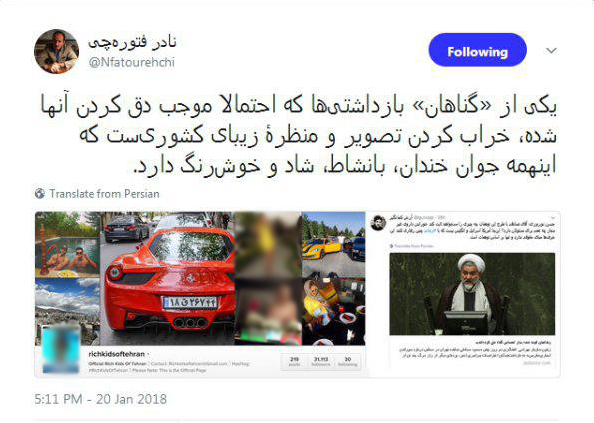Click the @Nfatourehchi handle
Image resolution: width=594 pixels, height=423 pixels.
[x=131, y=62]
